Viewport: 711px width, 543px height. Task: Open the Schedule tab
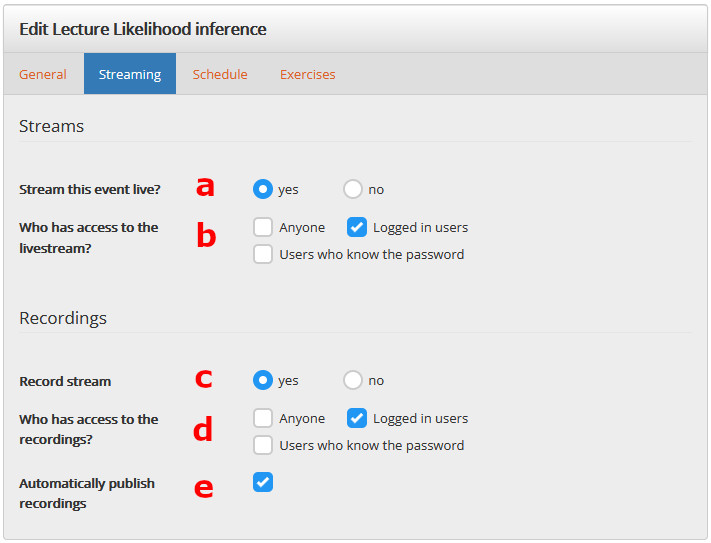tap(220, 74)
